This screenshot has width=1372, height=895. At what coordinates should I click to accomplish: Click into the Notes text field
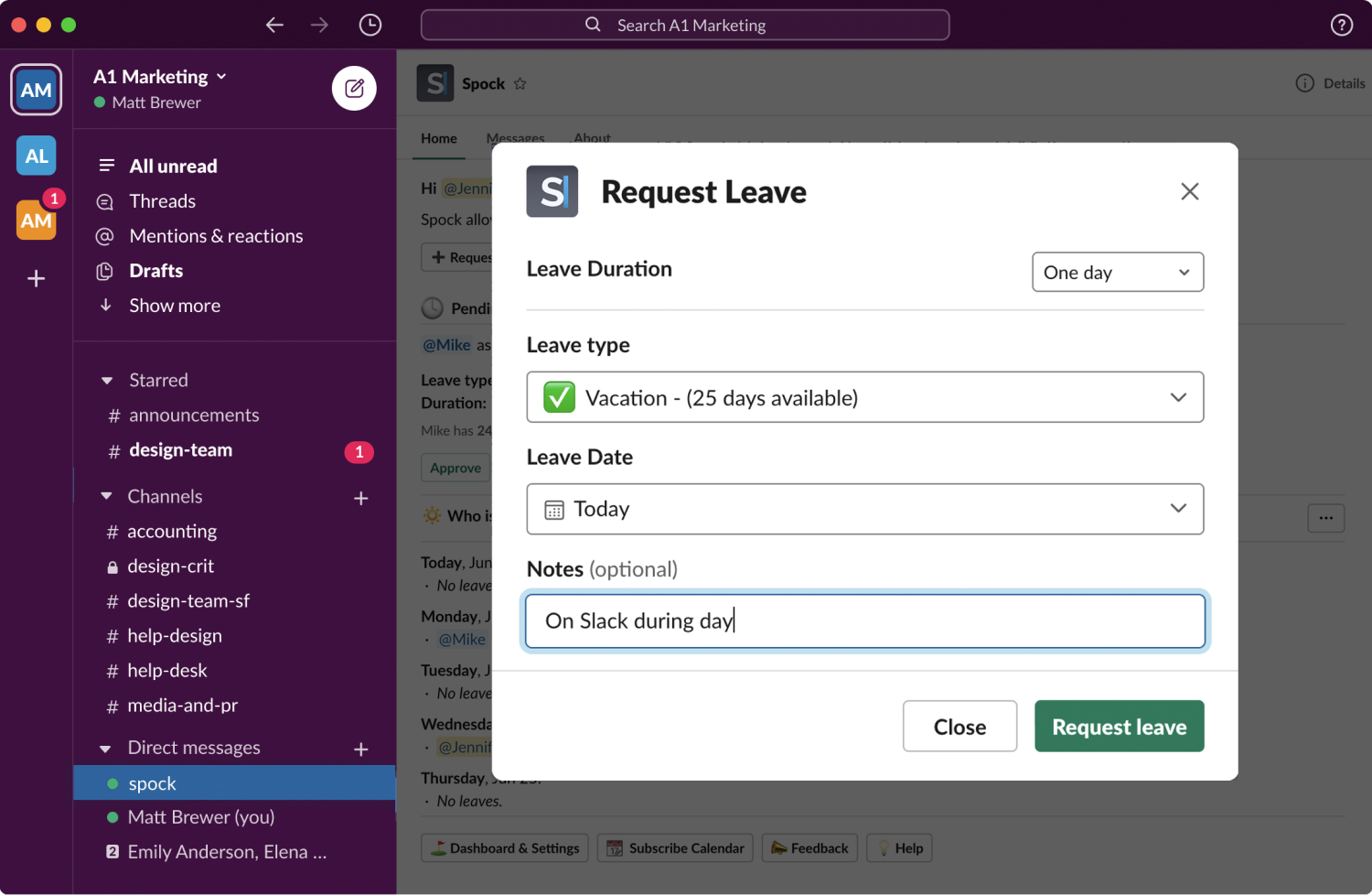864,621
